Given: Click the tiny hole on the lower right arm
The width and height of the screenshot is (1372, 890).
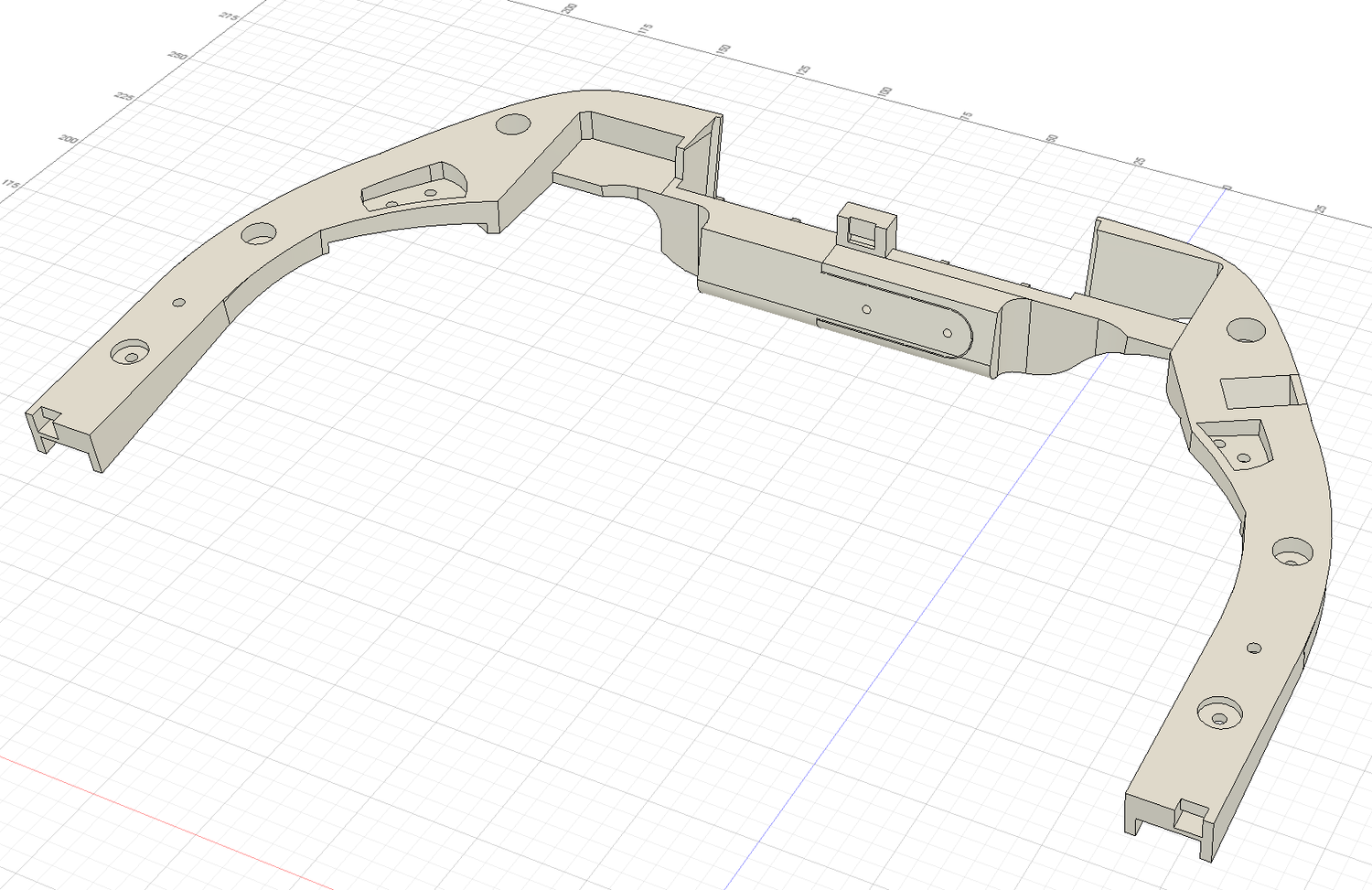Looking at the screenshot, I should click(x=1254, y=648).
